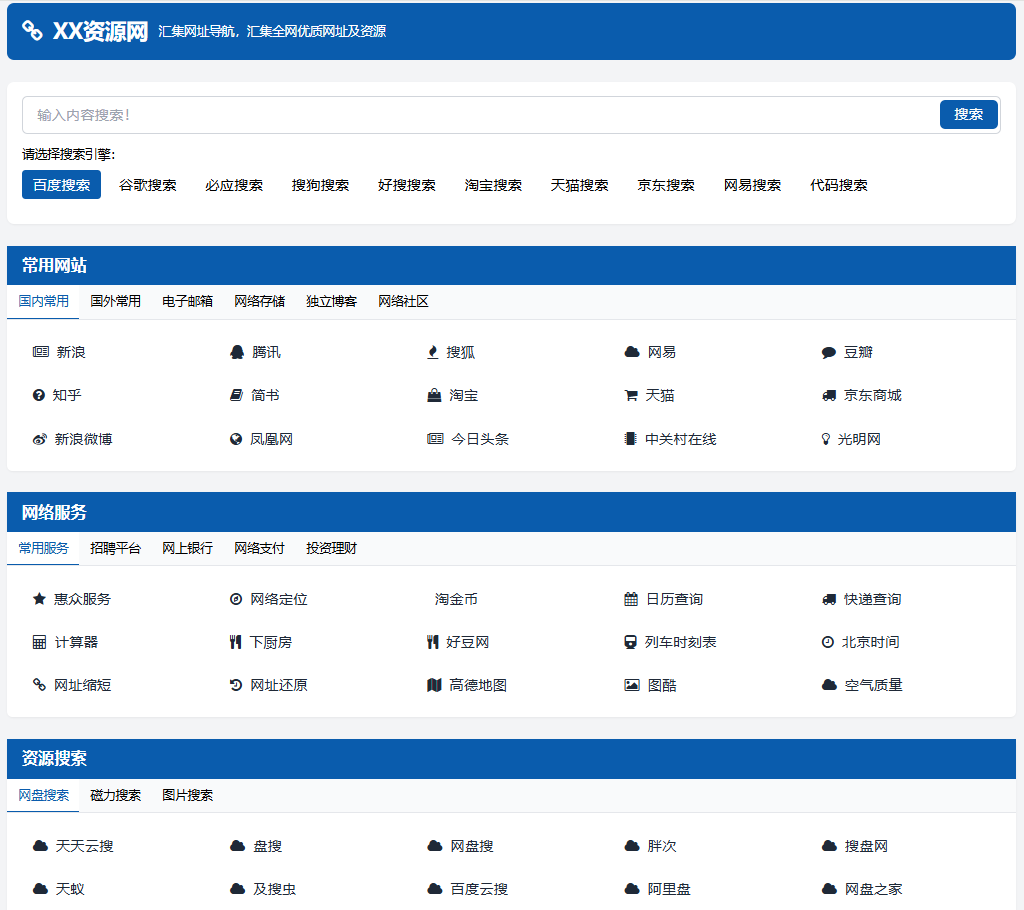Switch to the 国外常用 tab
Screen dimensions: 1024x910
coord(115,301)
